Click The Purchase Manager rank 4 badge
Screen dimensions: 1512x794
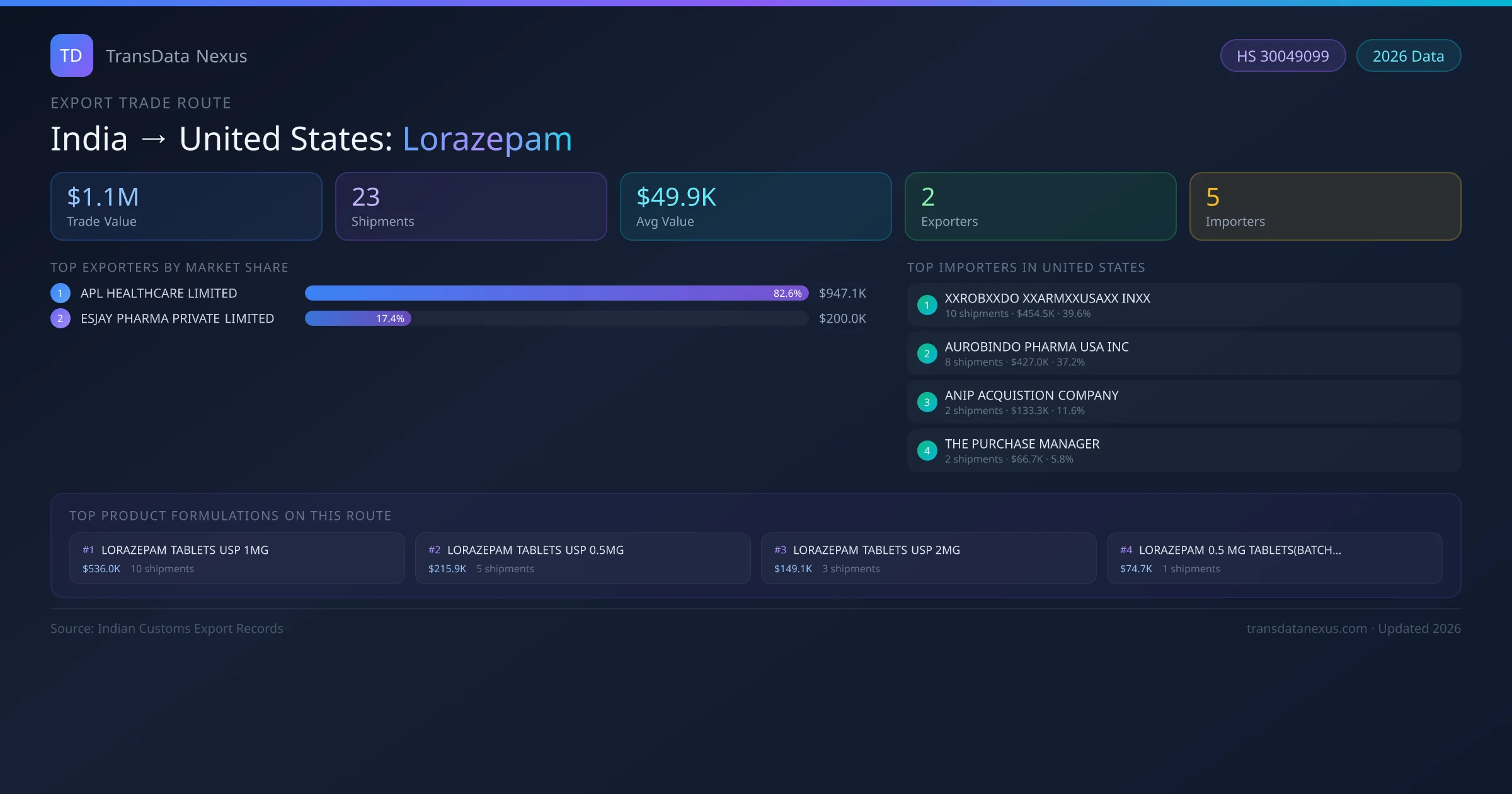[x=927, y=451]
